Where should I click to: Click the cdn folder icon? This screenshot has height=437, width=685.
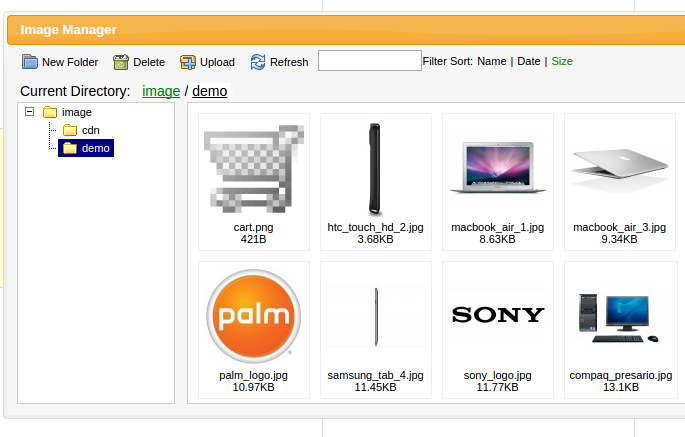[x=70, y=130]
